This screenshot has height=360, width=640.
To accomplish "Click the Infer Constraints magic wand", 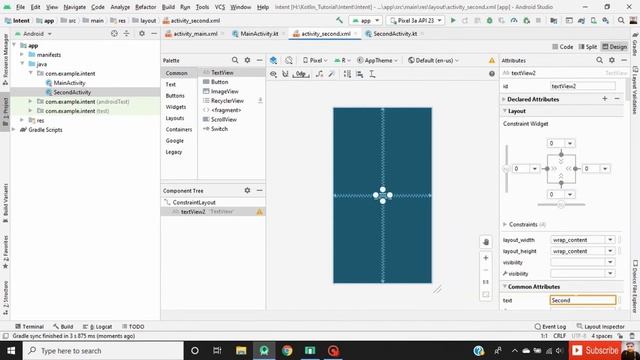I will point(332,74).
